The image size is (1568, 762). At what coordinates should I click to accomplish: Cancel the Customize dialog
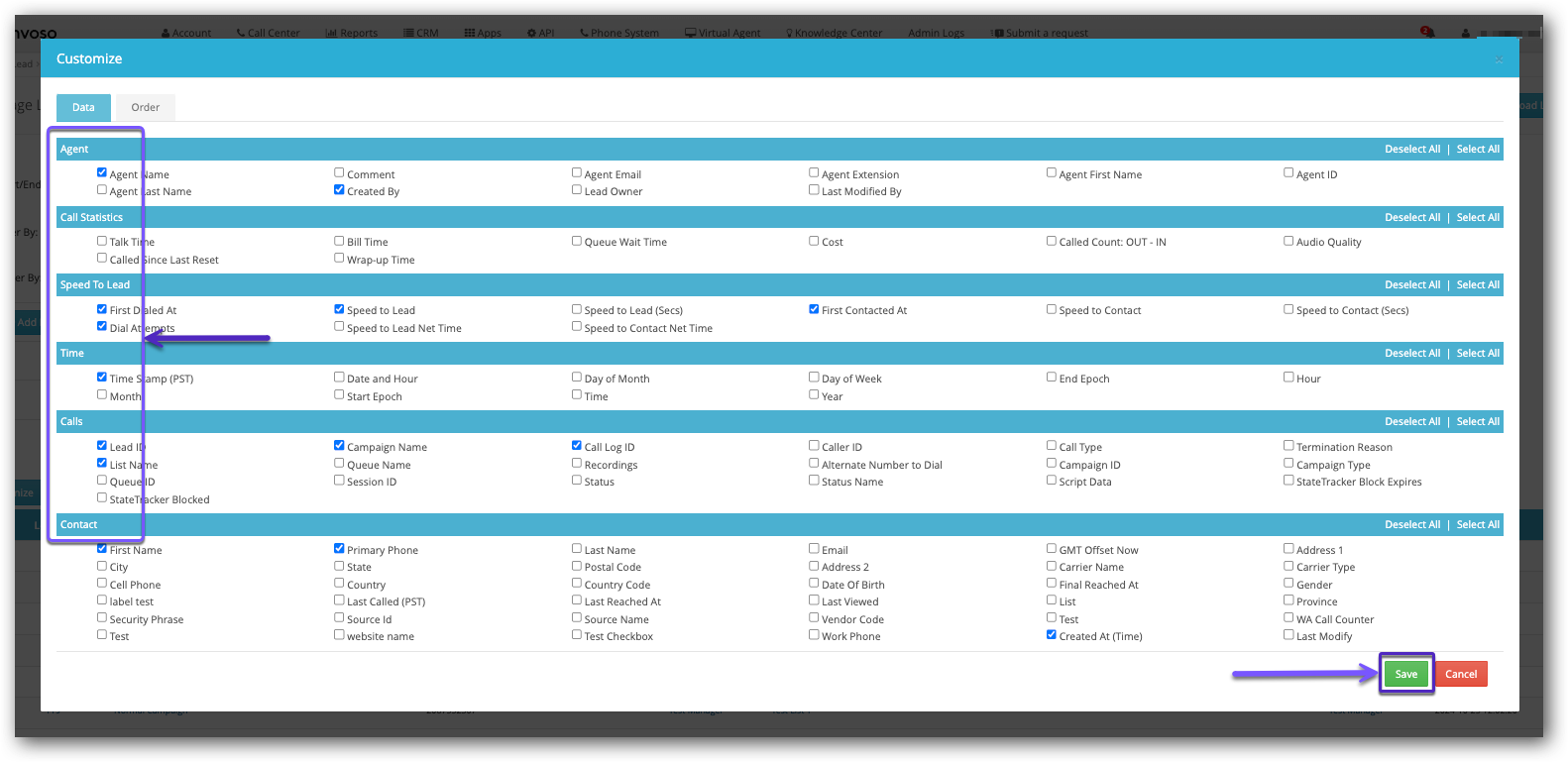click(x=1461, y=674)
